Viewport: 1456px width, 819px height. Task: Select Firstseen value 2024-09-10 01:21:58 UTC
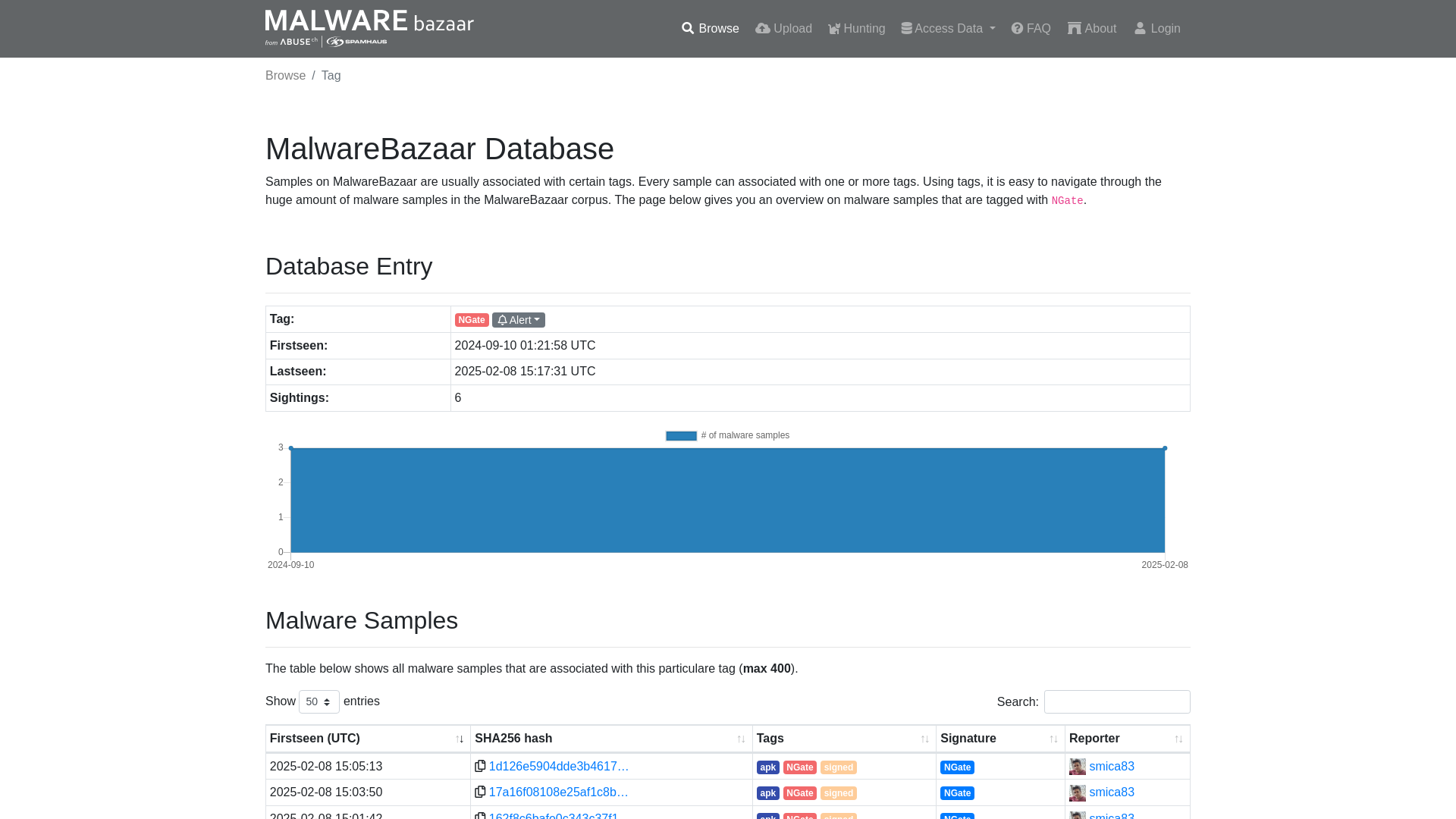click(x=525, y=346)
